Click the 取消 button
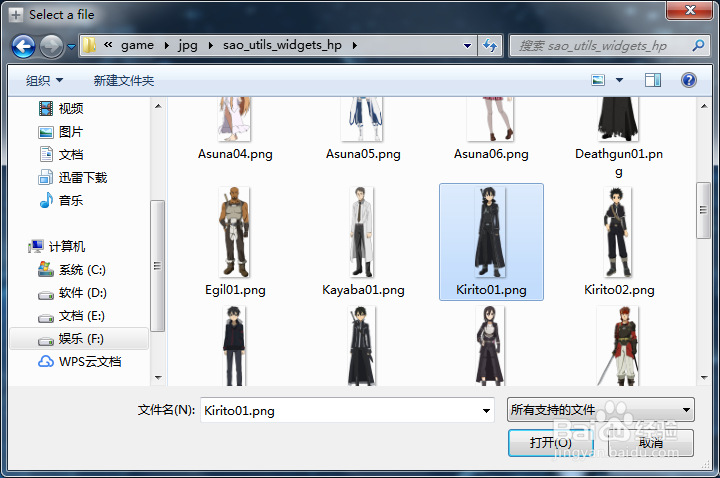The width and height of the screenshot is (720, 478). point(651,443)
